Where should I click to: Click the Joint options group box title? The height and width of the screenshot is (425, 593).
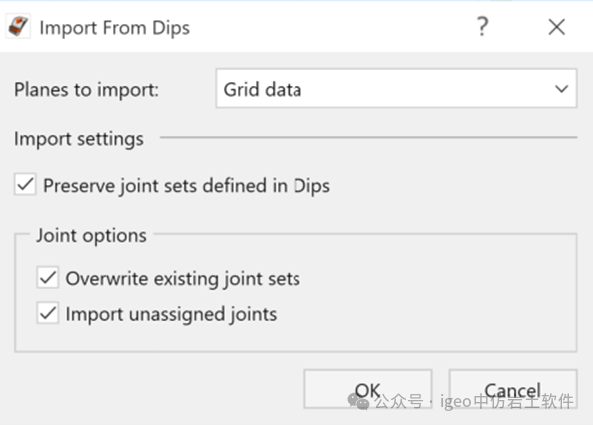coord(91,236)
